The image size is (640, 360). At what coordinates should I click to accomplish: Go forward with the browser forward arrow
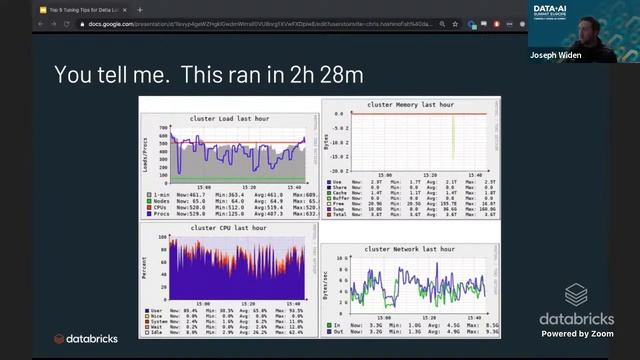click(53, 24)
